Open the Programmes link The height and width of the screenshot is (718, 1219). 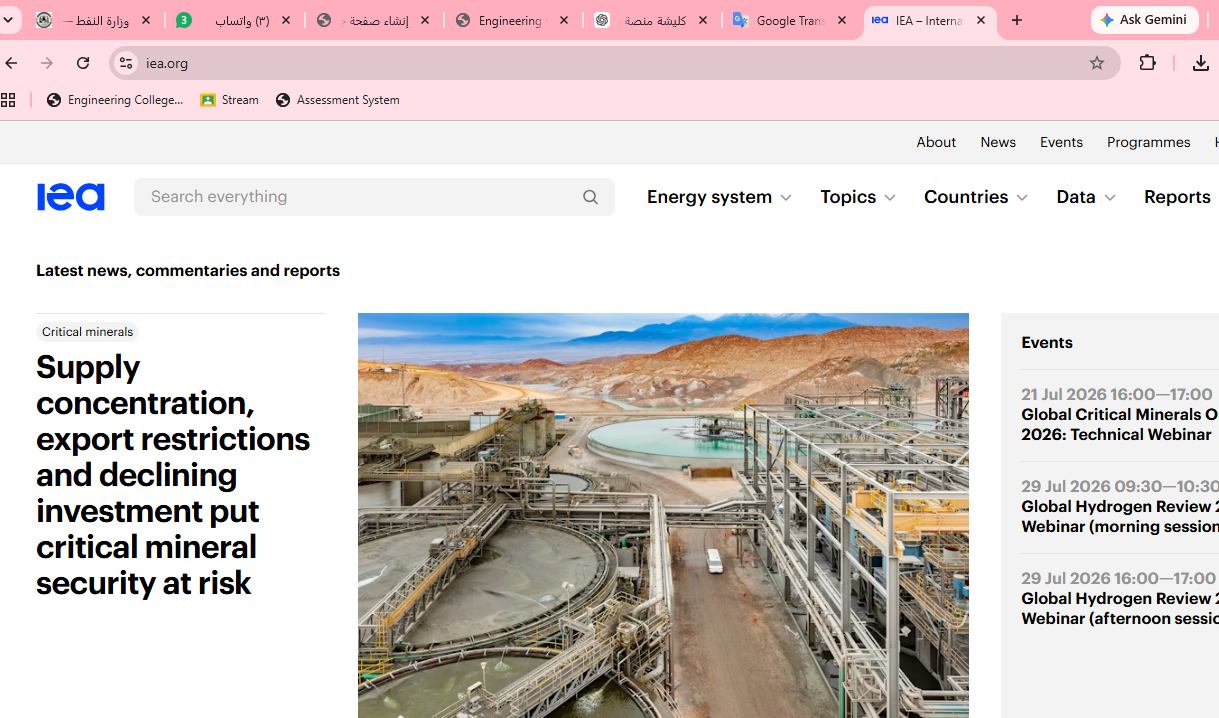click(x=1148, y=142)
